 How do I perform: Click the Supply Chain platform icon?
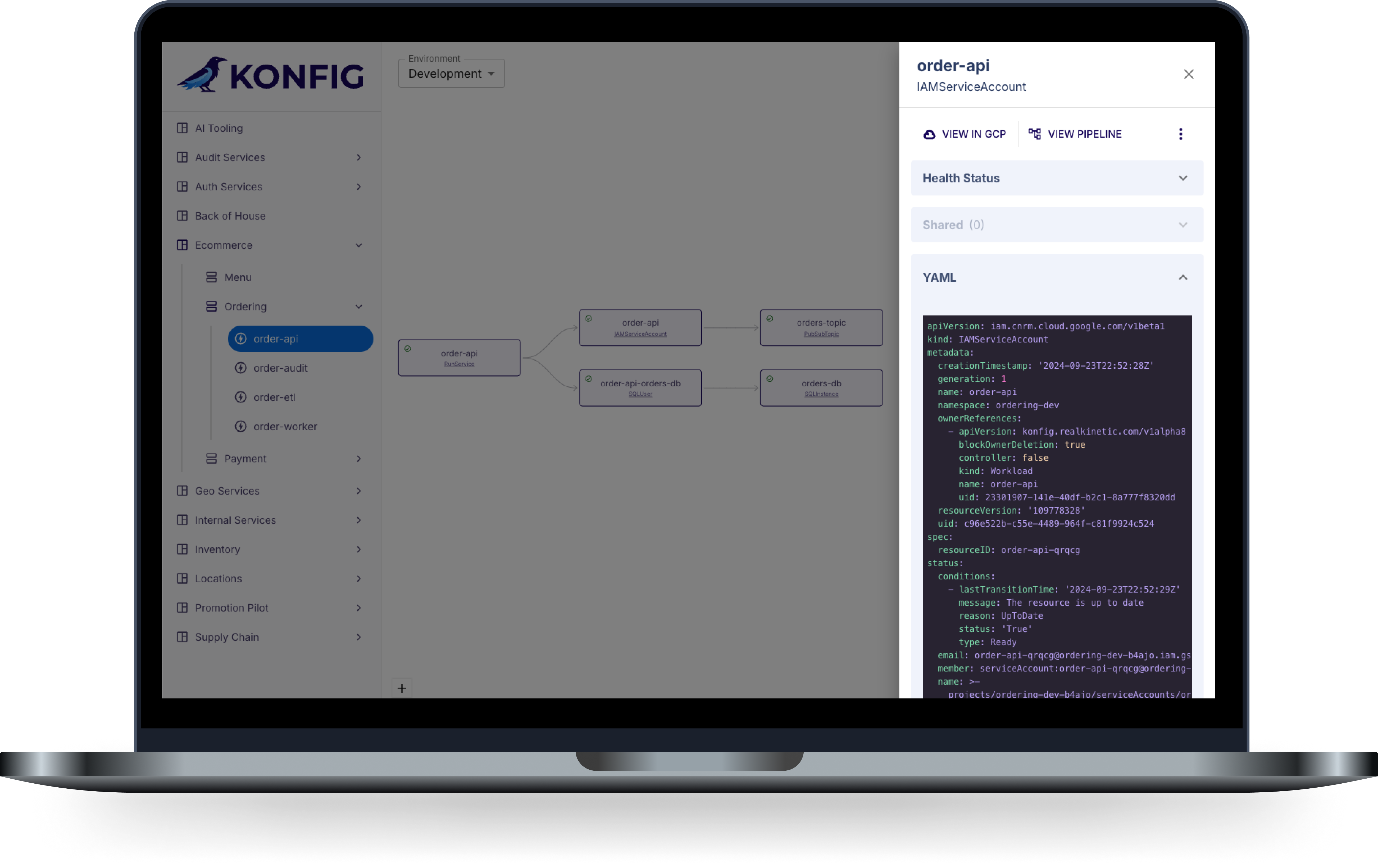[183, 637]
